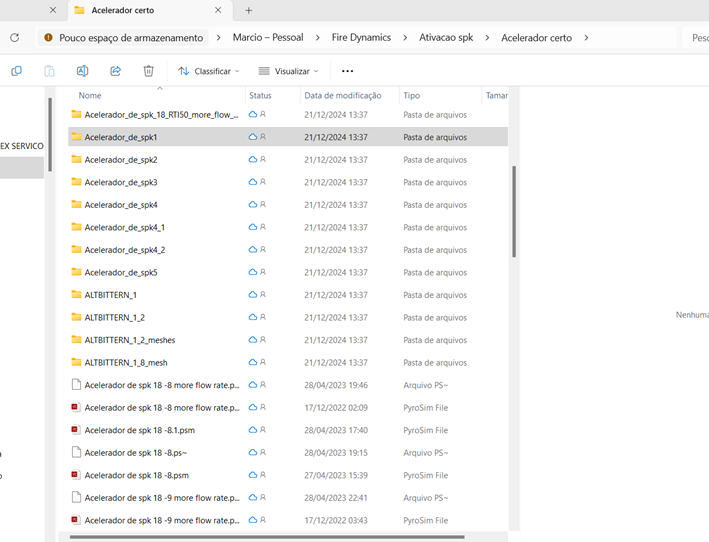This screenshot has width=709, height=542.
Task: Click the Refresh button beside address bar
Action: pos(14,38)
